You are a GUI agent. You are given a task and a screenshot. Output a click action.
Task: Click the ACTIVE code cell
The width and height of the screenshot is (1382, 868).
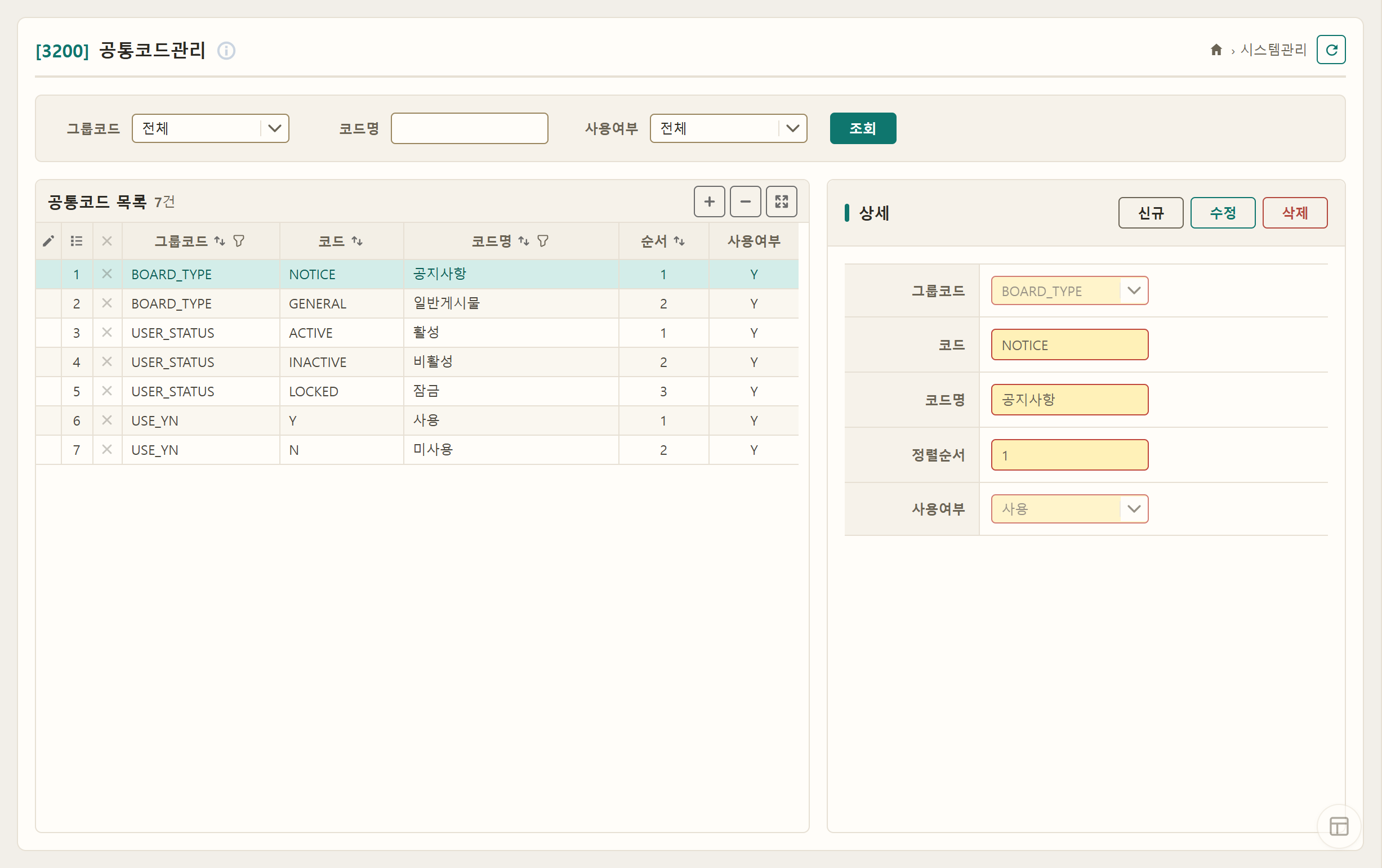[341, 333]
